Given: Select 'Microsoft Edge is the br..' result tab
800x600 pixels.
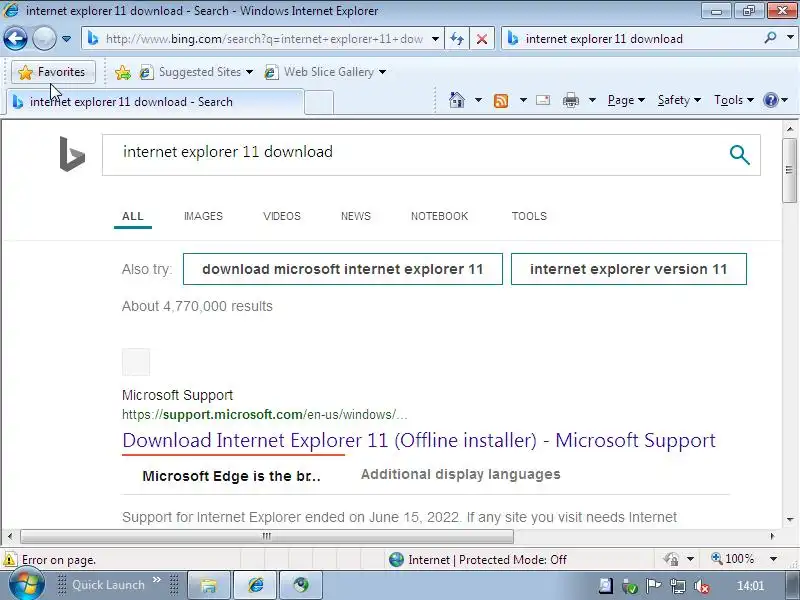Looking at the screenshot, I should click(x=231, y=476).
